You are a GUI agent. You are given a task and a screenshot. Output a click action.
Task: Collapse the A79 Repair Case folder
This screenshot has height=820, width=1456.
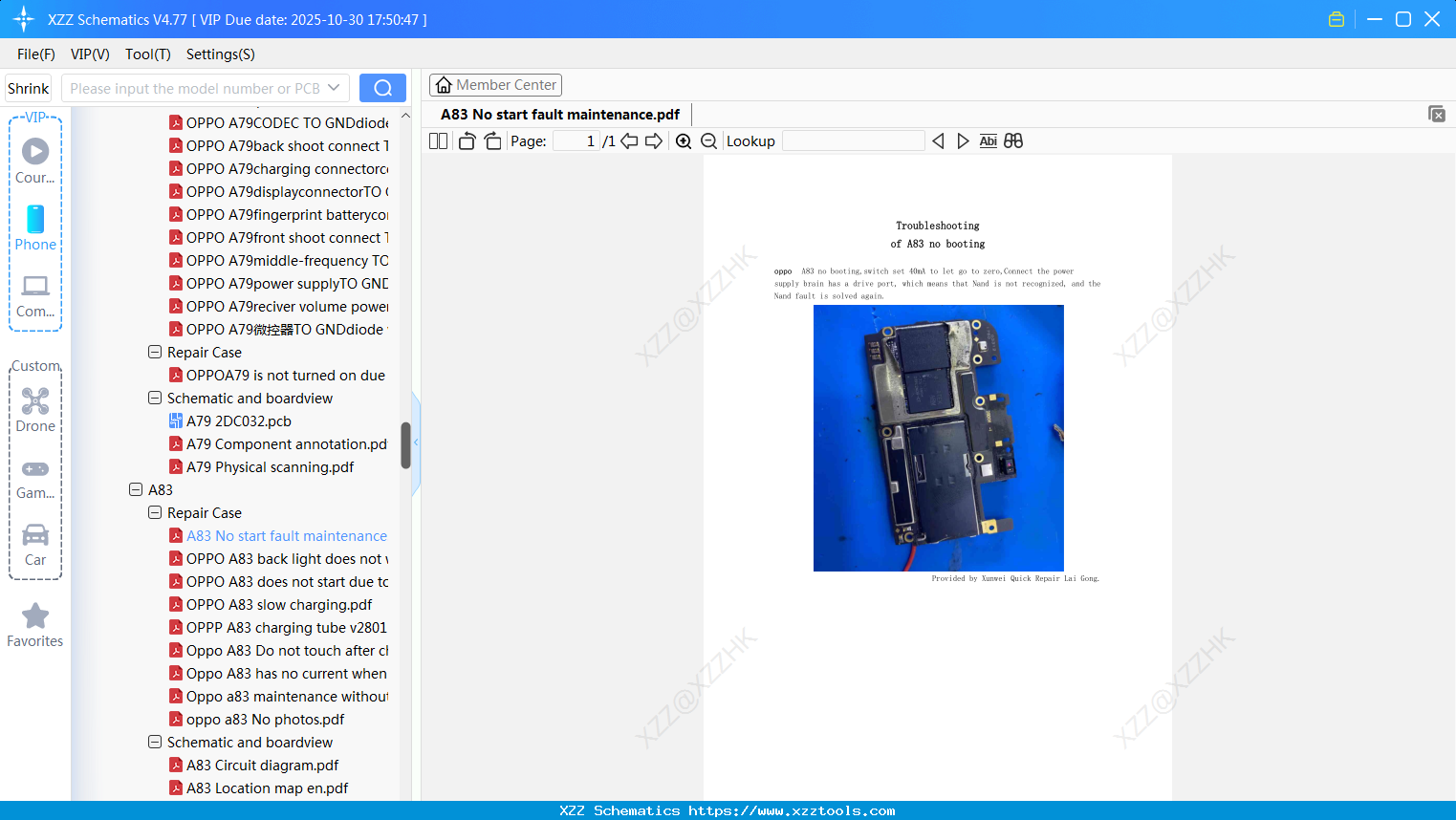click(155, 352)
